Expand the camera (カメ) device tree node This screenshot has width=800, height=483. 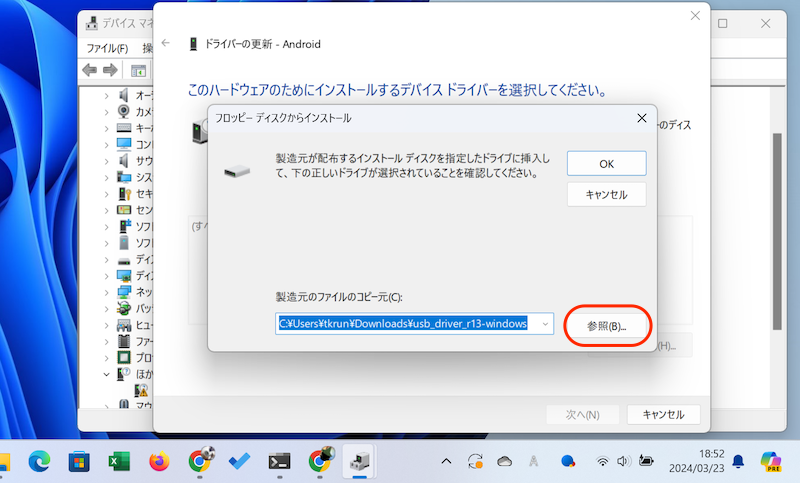pos(107,112)
